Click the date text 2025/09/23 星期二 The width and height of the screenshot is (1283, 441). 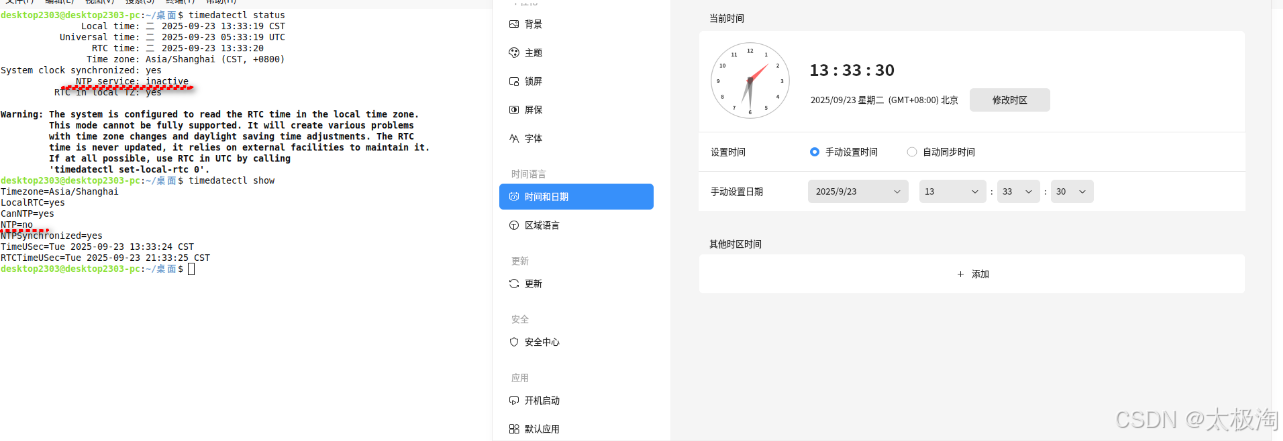pyautogui.click(x=847, y=100)
